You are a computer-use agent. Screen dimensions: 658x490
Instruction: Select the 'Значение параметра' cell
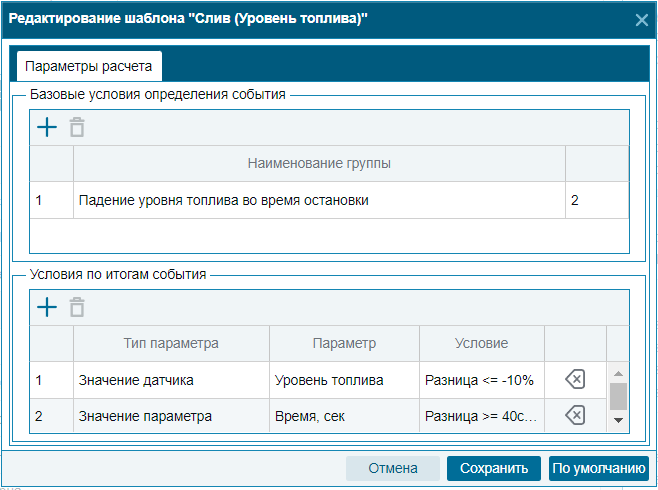tap(171, 416)
